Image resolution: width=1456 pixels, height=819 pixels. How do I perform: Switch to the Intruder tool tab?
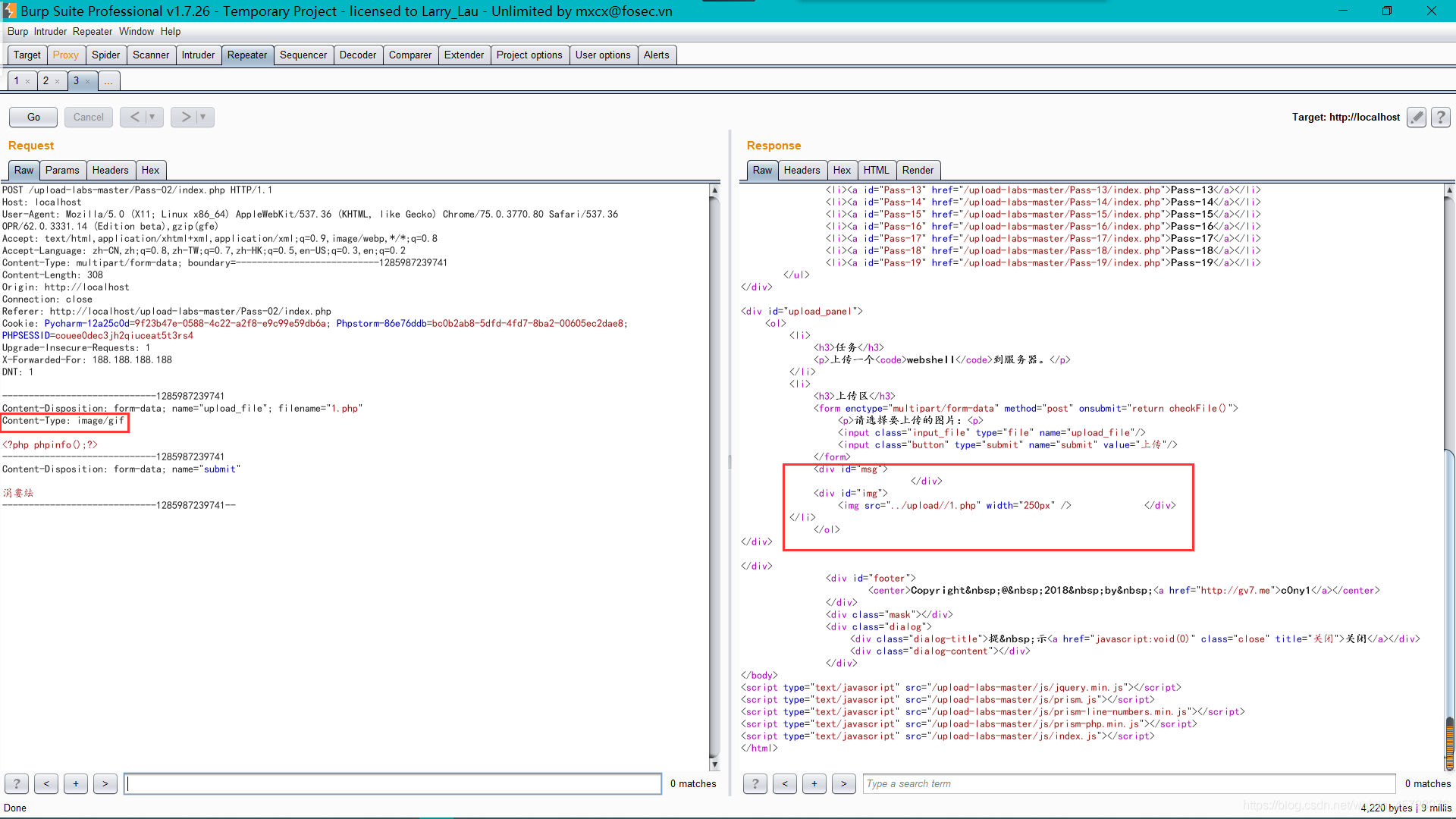[x=198, y=55]
